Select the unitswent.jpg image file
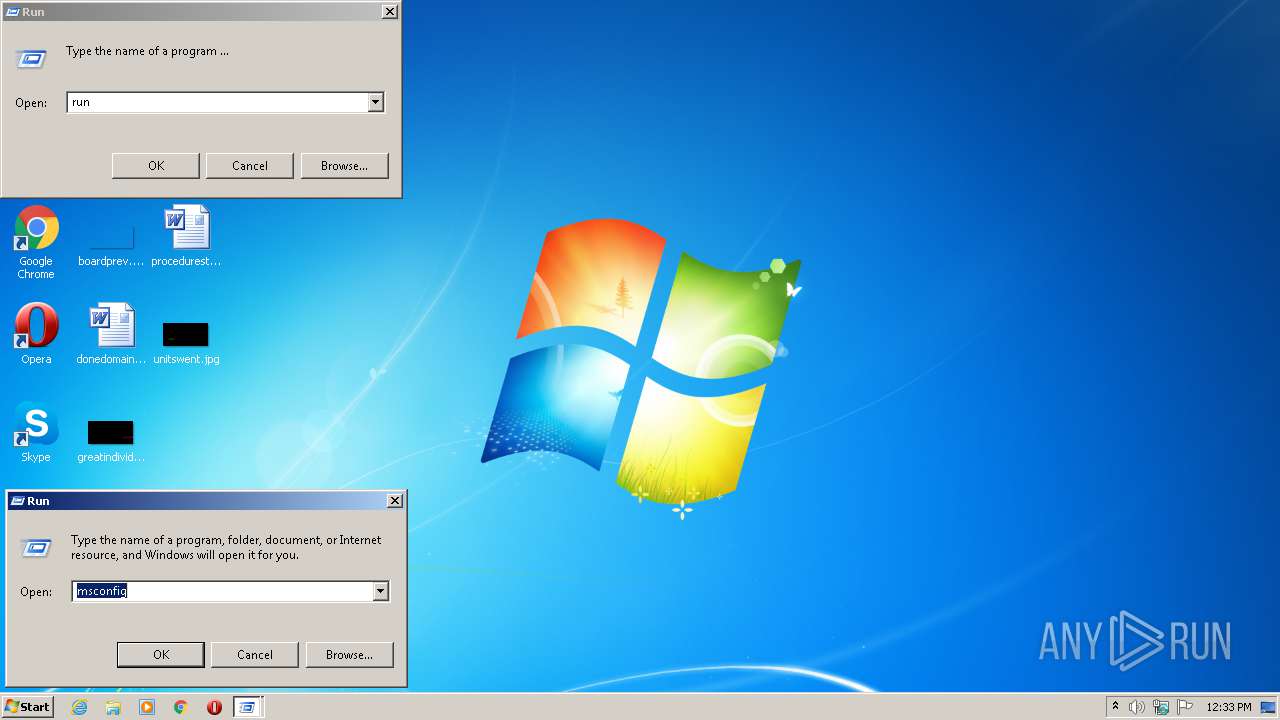The height and width of the screenshot is (720, 1280). click(x=186, y=342)
